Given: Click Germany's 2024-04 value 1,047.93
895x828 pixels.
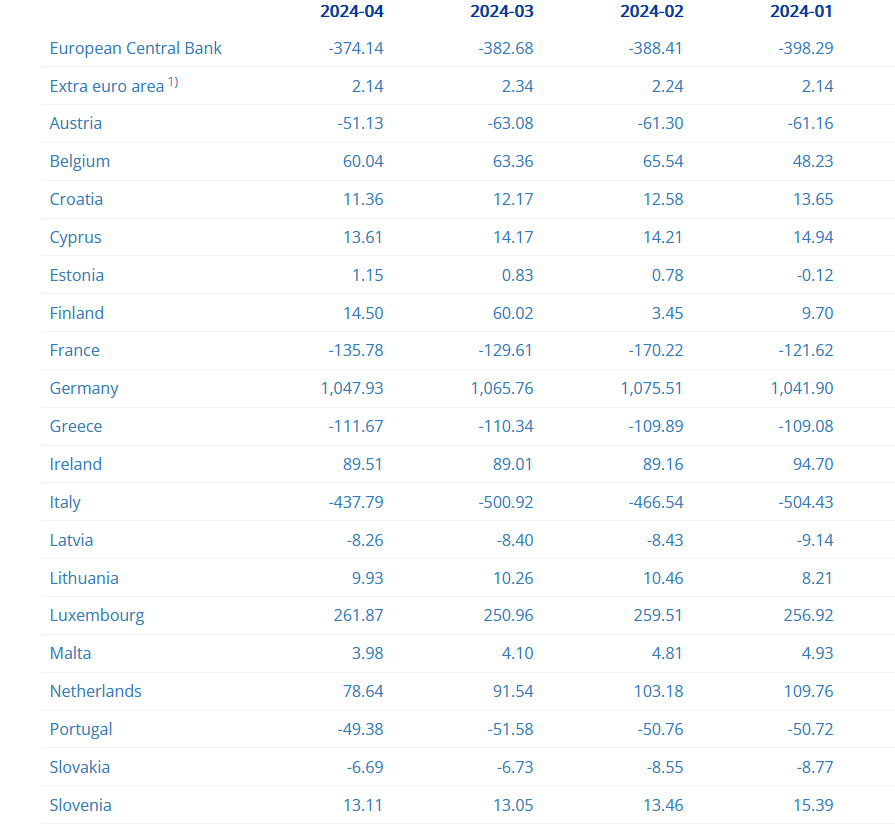Looking at the screenshot, I should point(352,388).
